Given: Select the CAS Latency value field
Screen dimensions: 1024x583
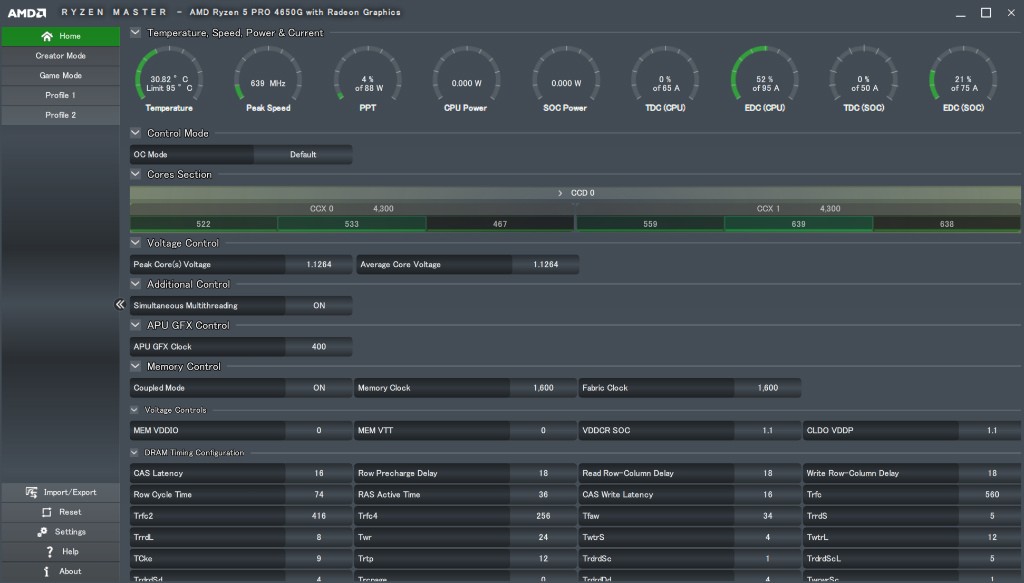Looking at the screenshot, I should point(319,474).
